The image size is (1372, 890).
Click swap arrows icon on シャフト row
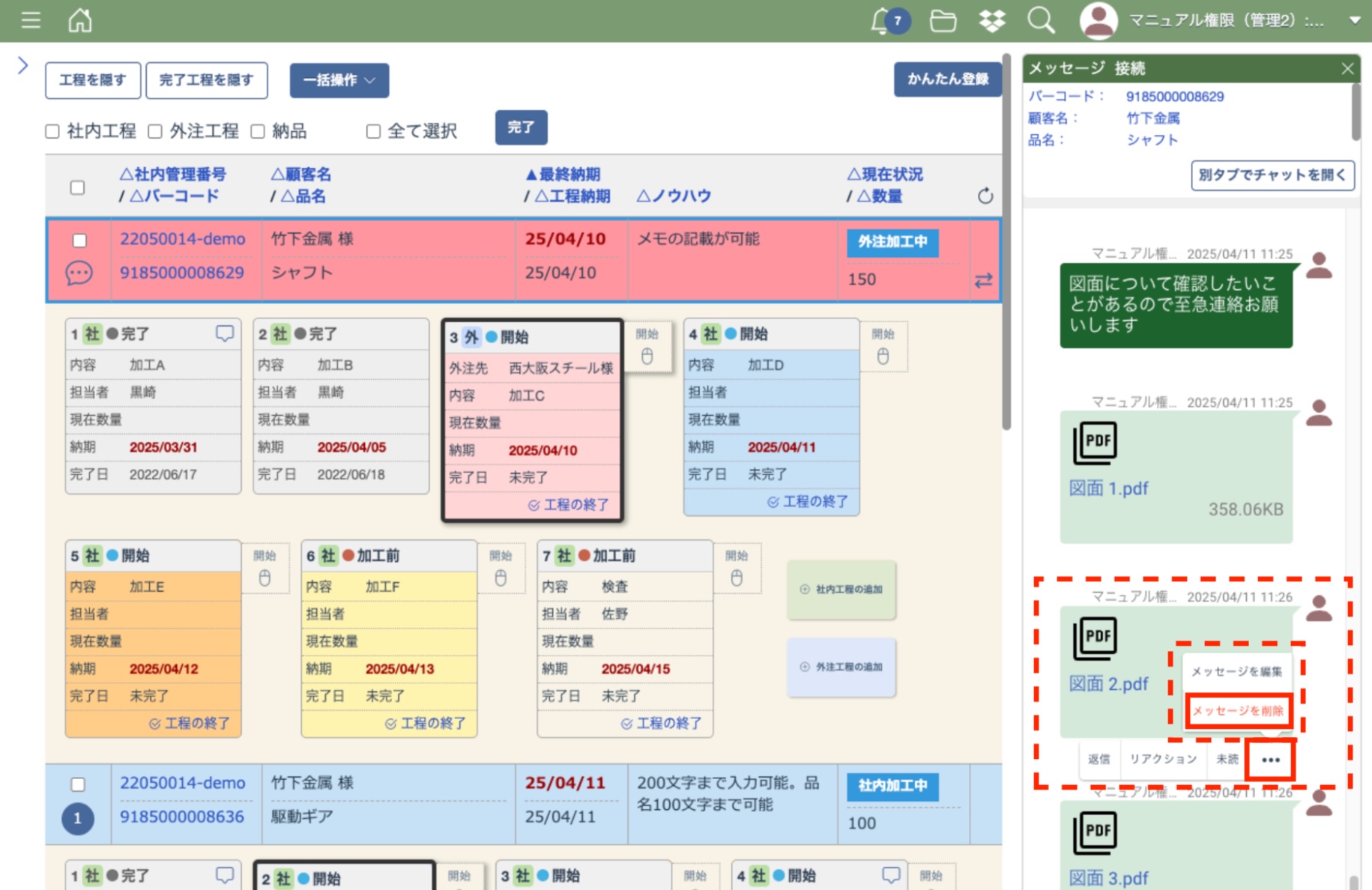[x=983, y=280]
